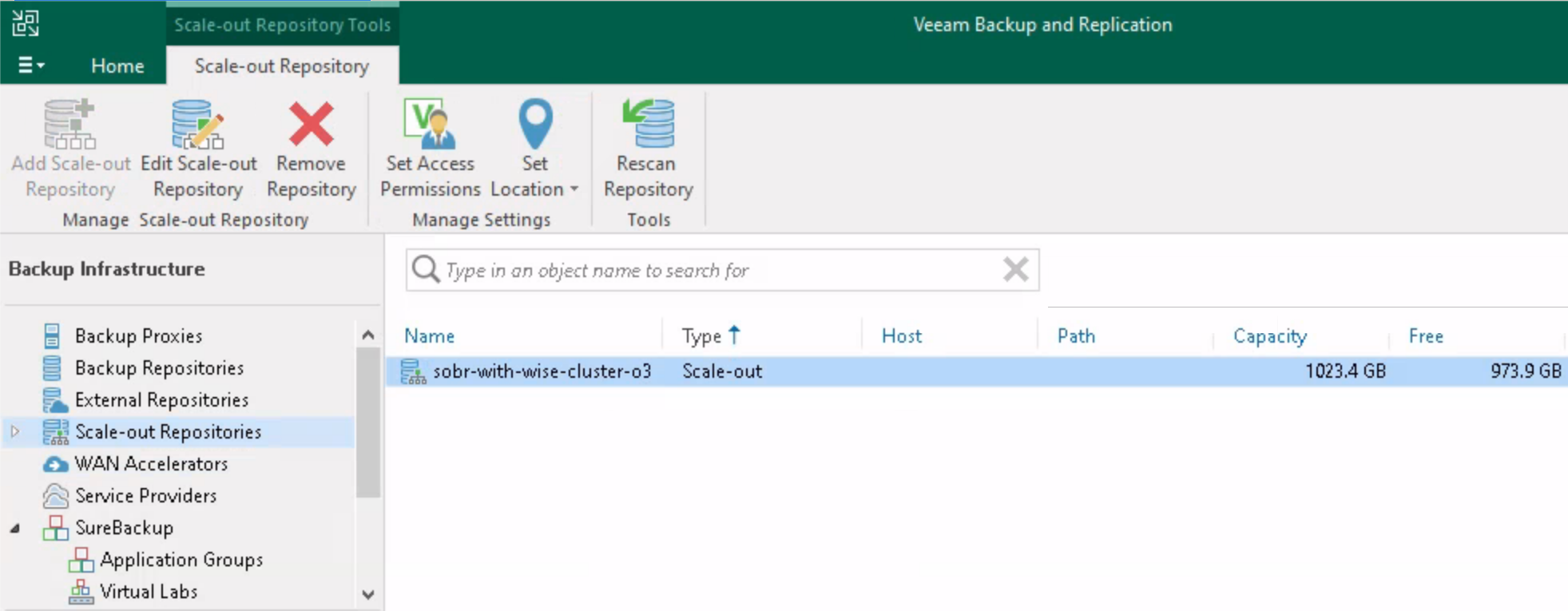
Task: Select Scale-out Repositories tree node
Action: click(x=169, y=432)
